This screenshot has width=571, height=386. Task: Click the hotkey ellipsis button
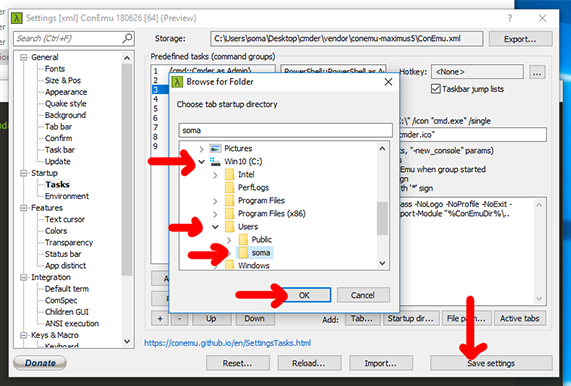click(x=537, y=72)
